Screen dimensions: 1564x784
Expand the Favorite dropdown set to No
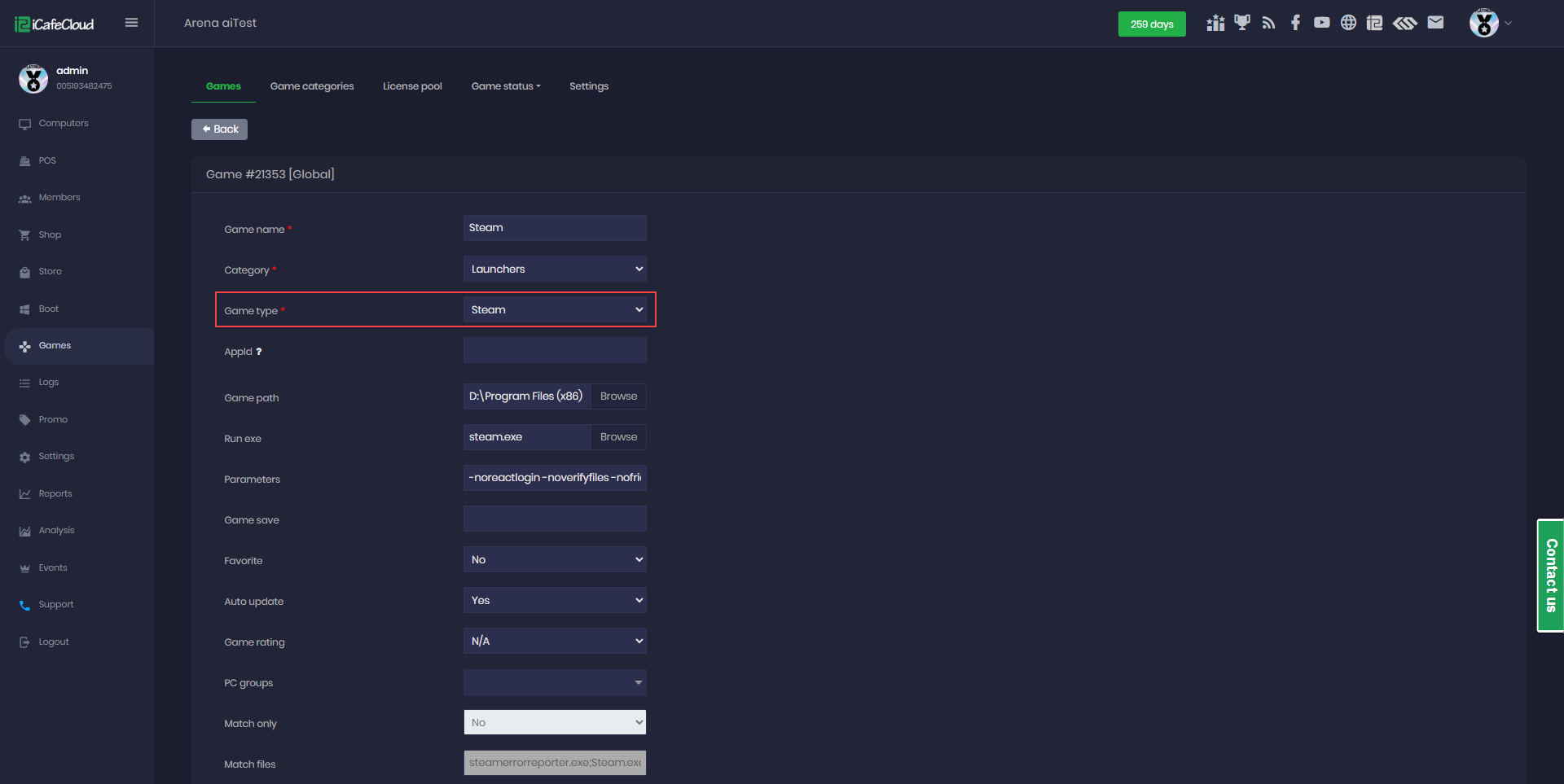click(x=555, y=559)
